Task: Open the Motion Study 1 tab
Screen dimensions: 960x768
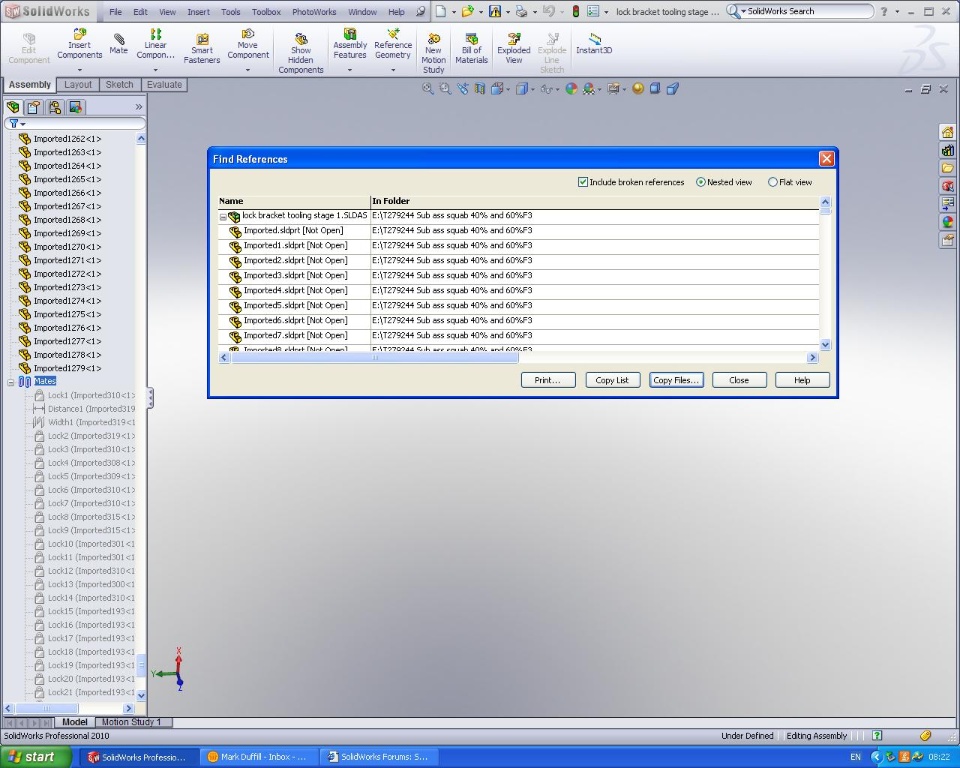Action: point(131,722)
